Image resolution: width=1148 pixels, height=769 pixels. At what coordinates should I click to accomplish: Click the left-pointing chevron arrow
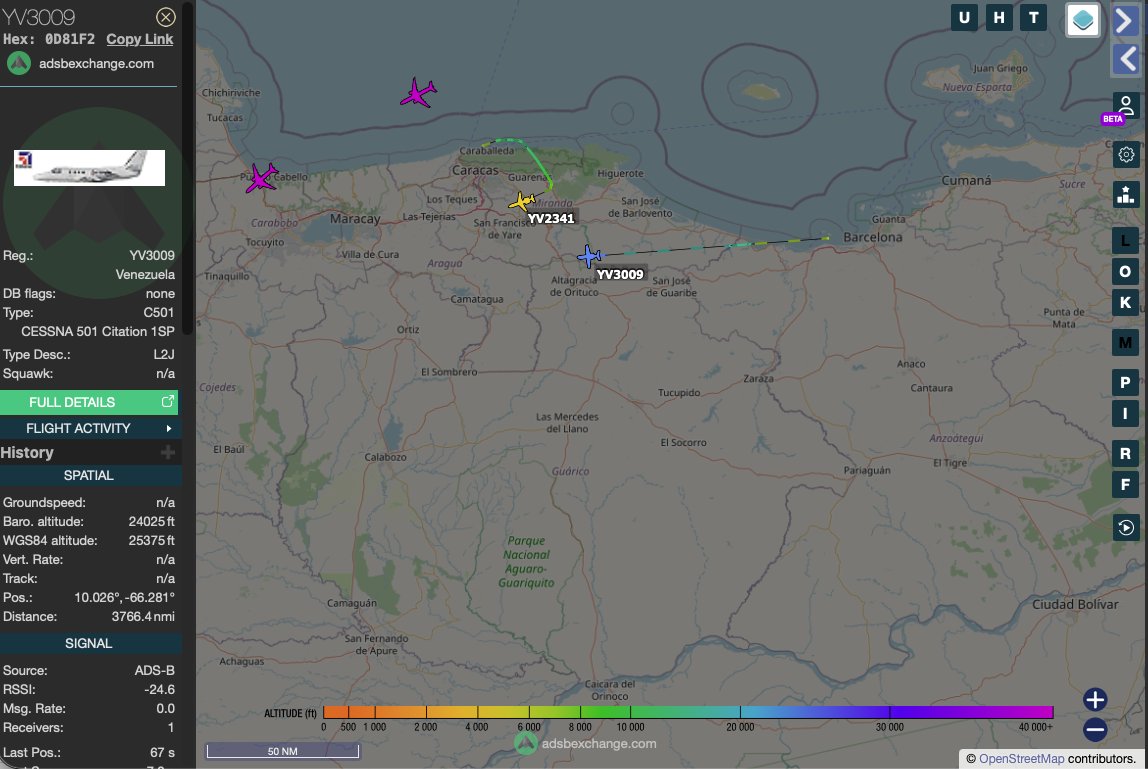point(1126,60)
